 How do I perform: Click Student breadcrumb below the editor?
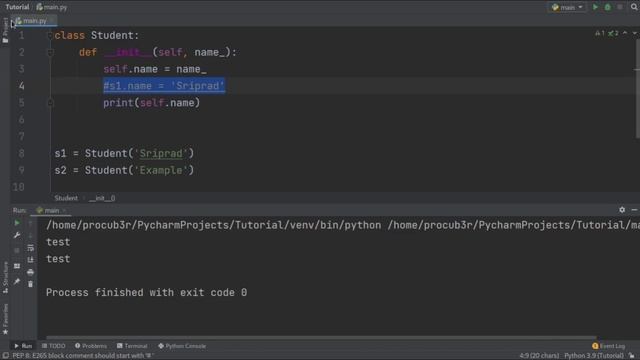[x=66, y=198]
